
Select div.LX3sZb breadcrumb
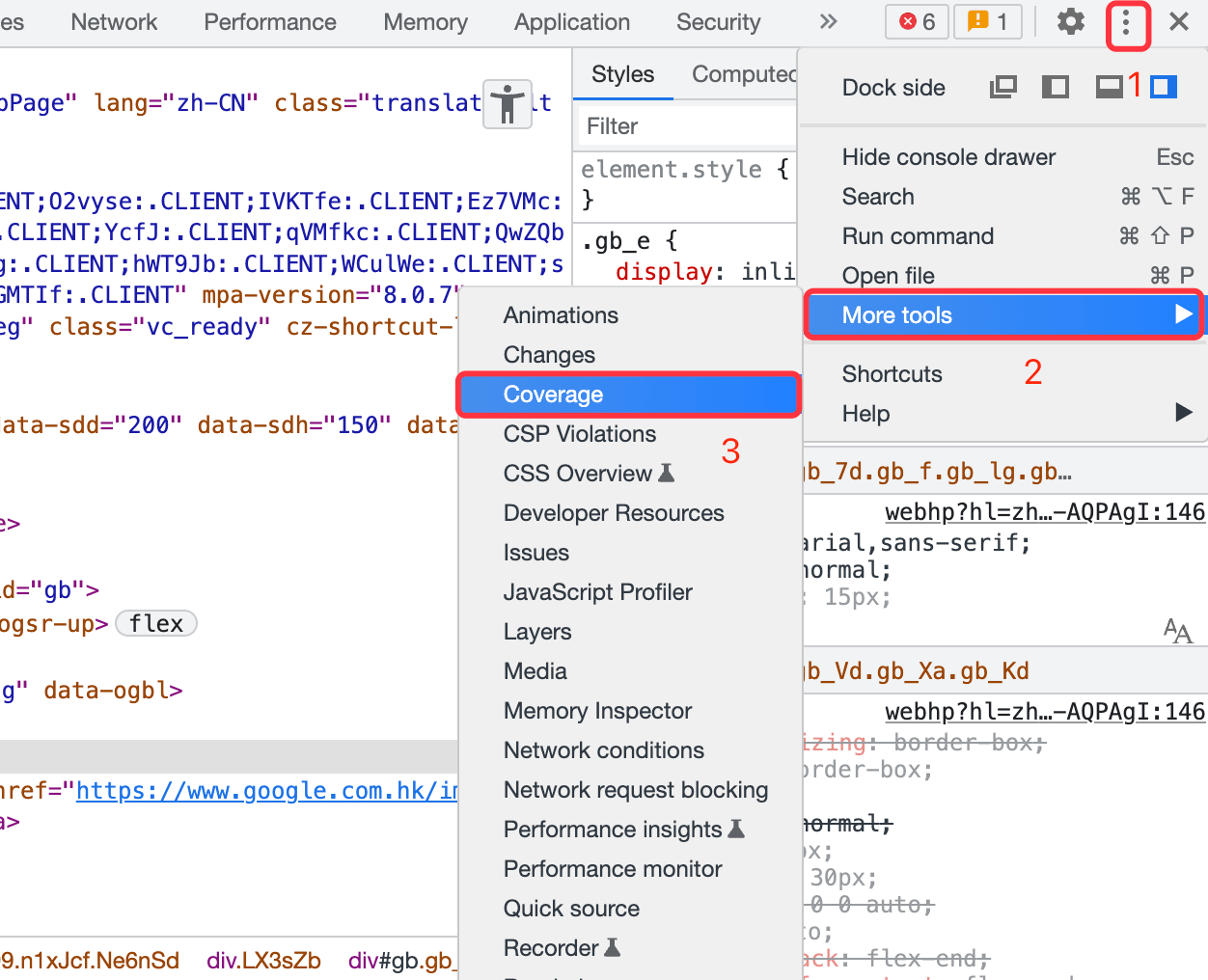(263, 961)
